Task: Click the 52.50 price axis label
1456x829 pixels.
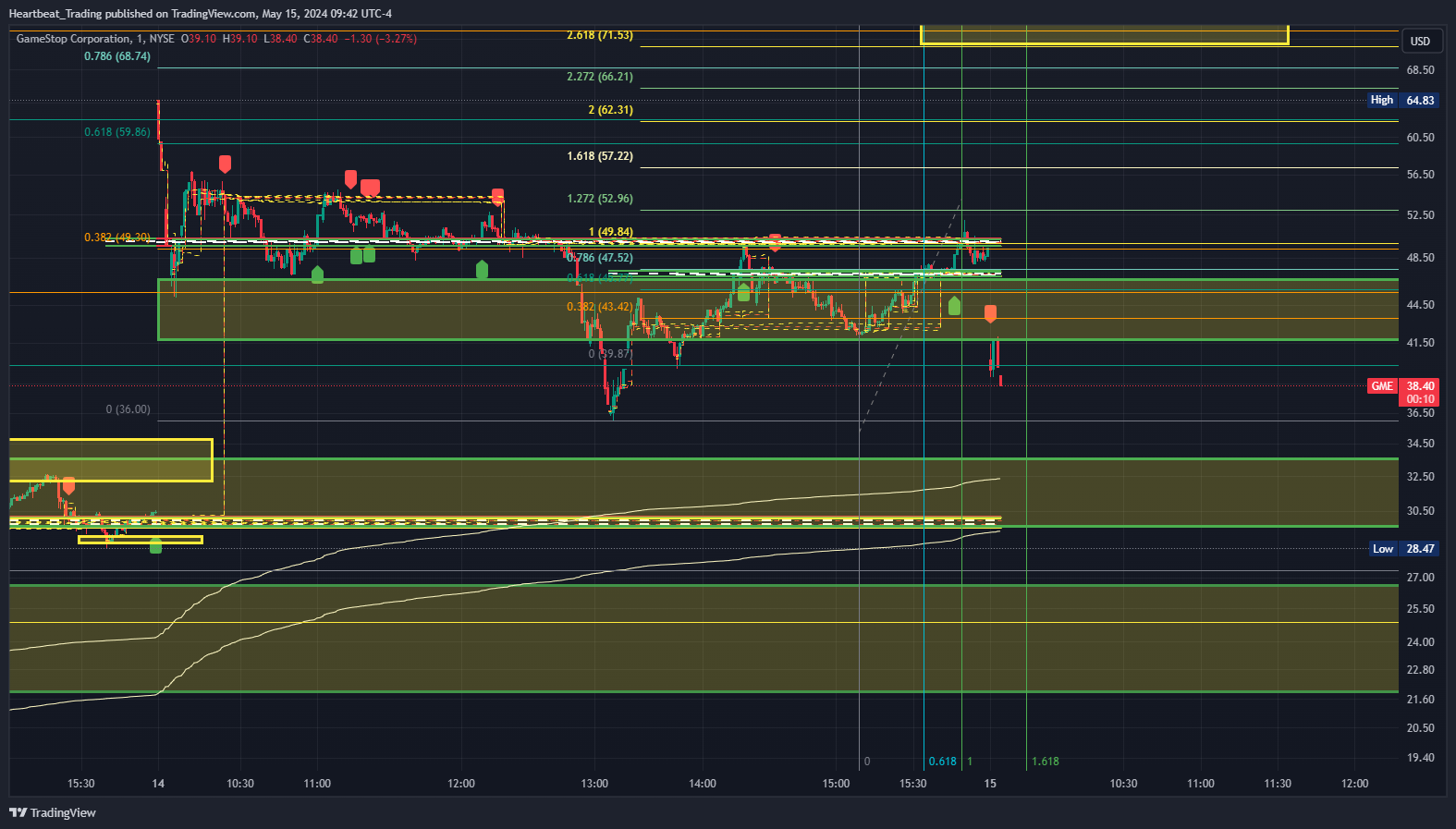Action: (1420, 215)
